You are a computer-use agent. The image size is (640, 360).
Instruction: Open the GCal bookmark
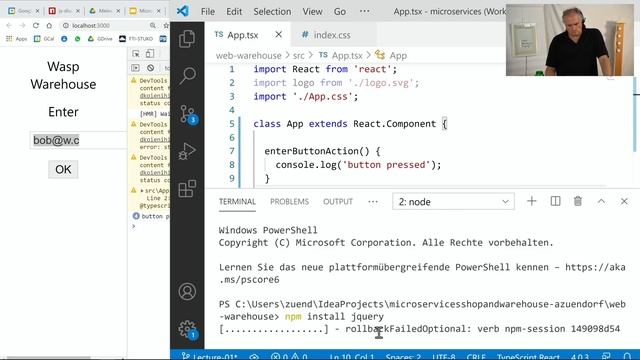[x=44, y=39]
